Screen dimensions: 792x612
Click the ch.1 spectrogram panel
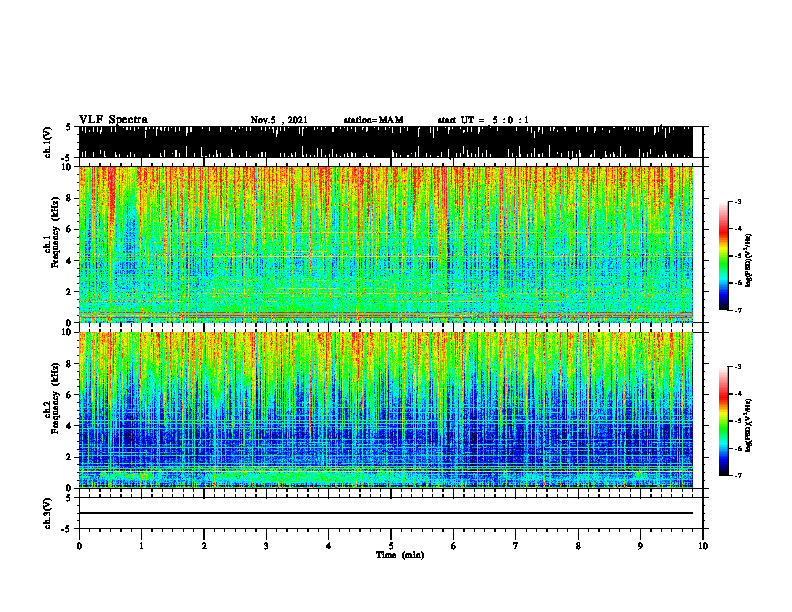tap(385, 244)
